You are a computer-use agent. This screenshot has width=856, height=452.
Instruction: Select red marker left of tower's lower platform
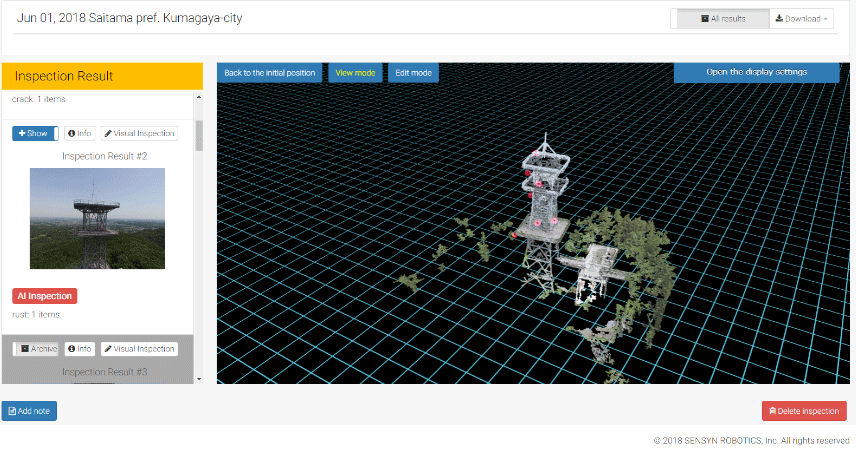[515, 235]
